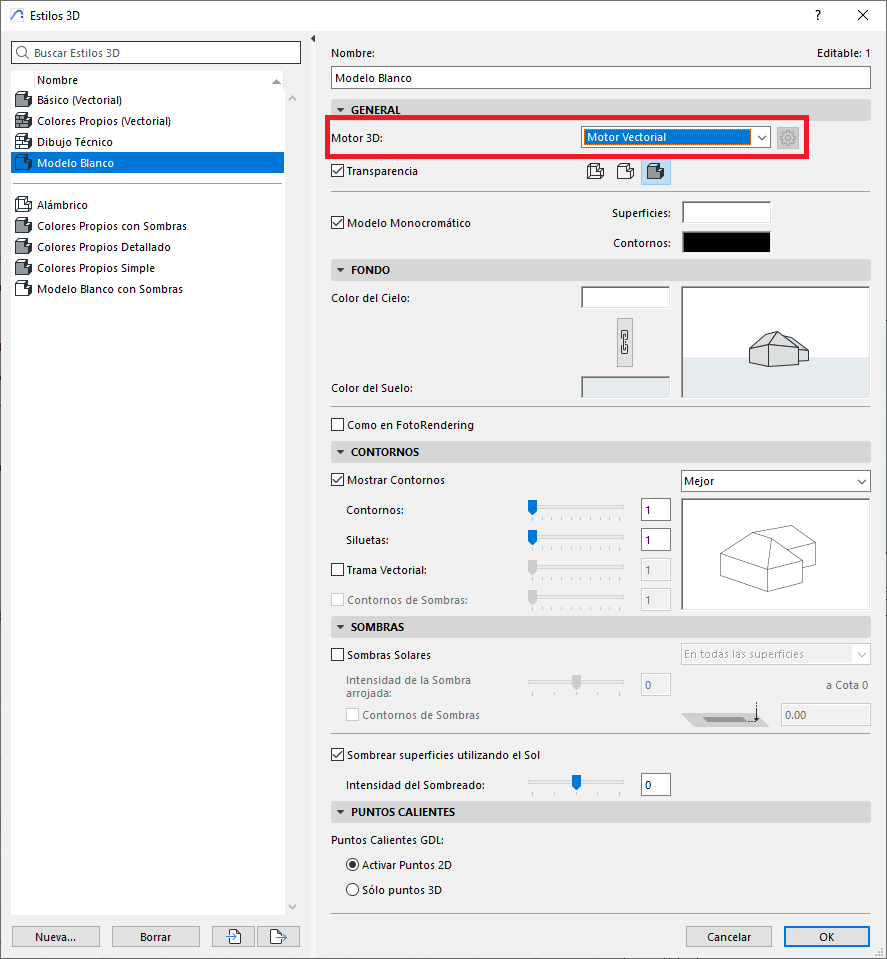Click the export 3D styles icon button
The width and height of the screenshot is (887, 959).
pyautogui.click(x=278, y=937)
